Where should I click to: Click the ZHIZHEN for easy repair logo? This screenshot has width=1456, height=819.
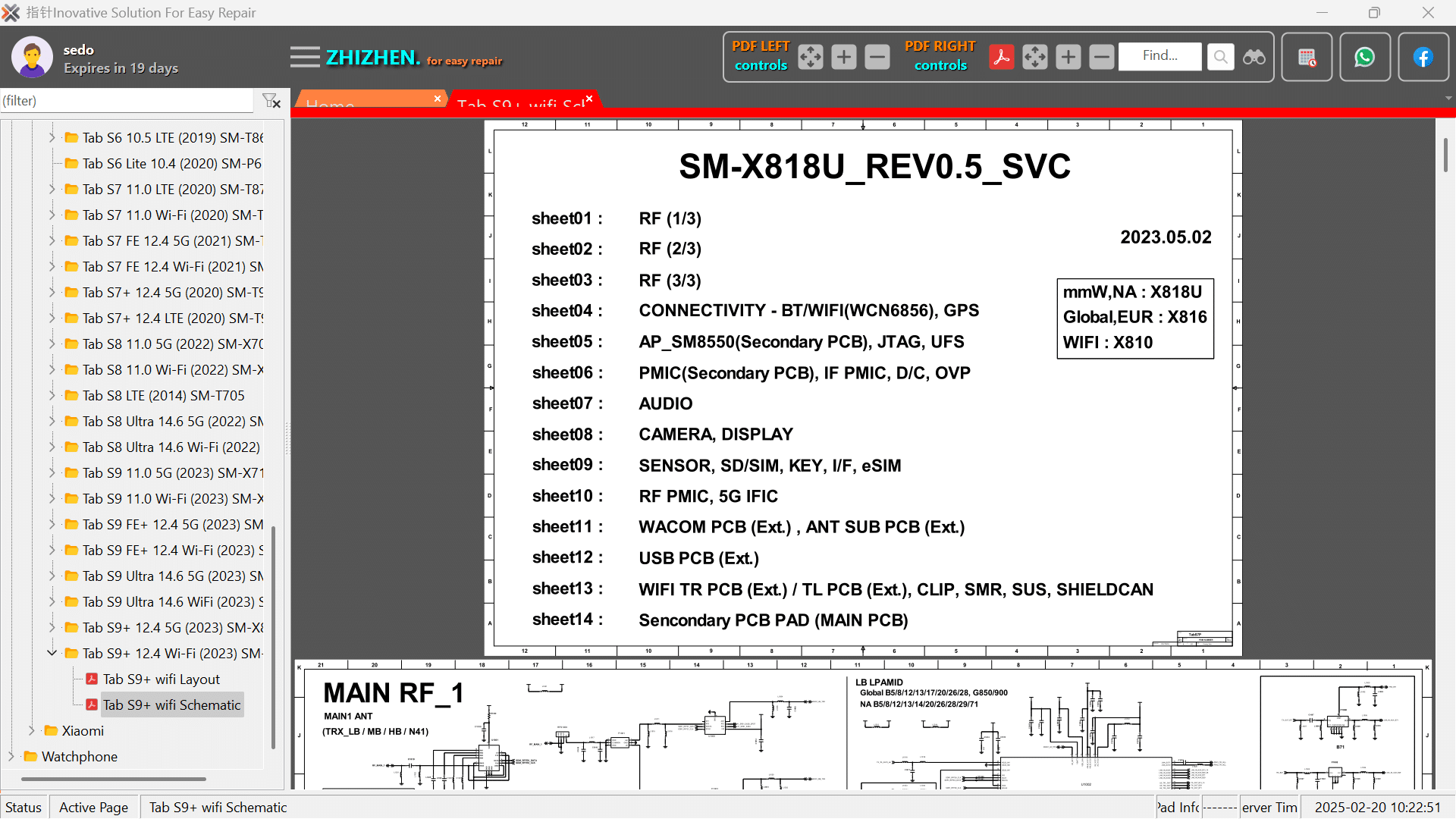(414, 58)
